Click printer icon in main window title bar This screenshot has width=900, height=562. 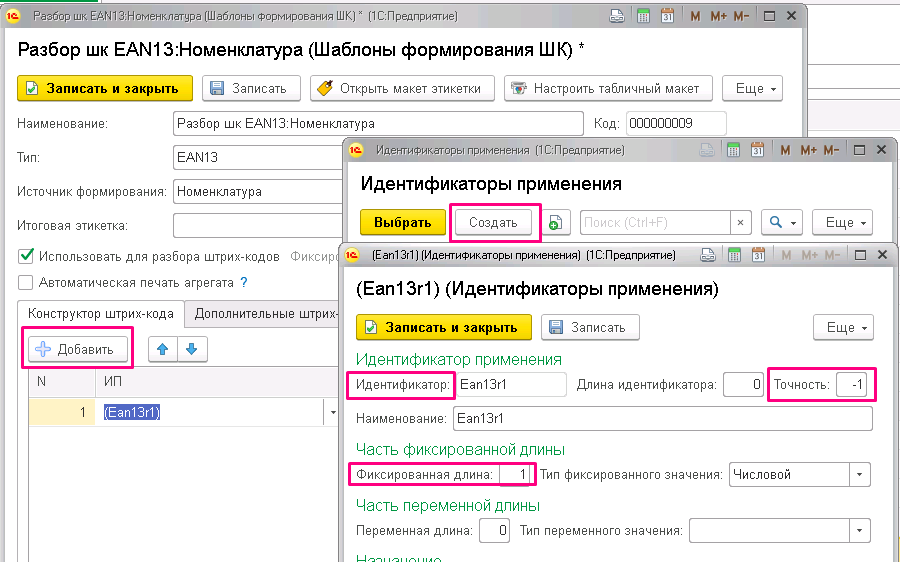tap(617, 16)
